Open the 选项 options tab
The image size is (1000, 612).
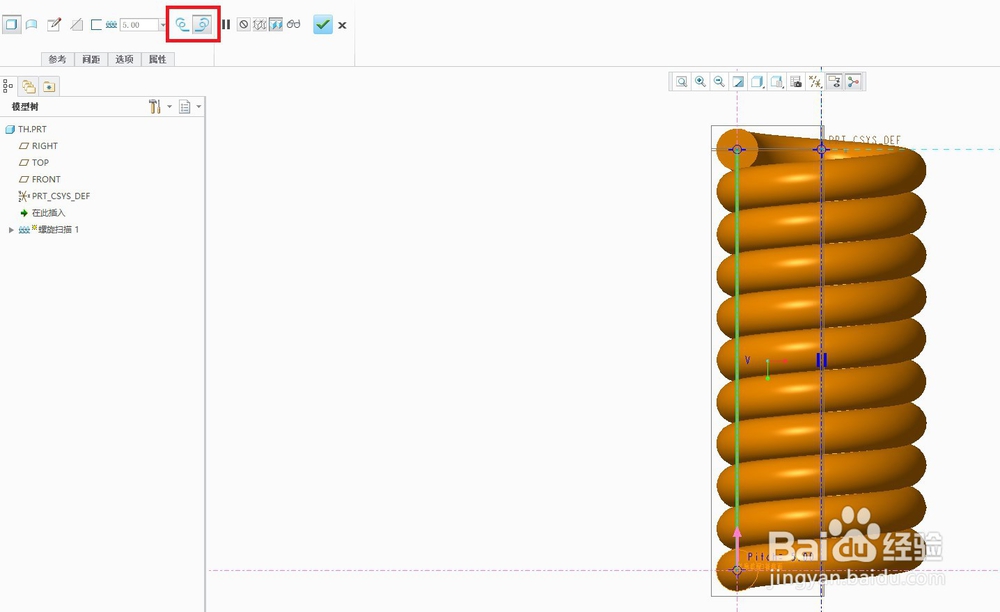(124, 59)
